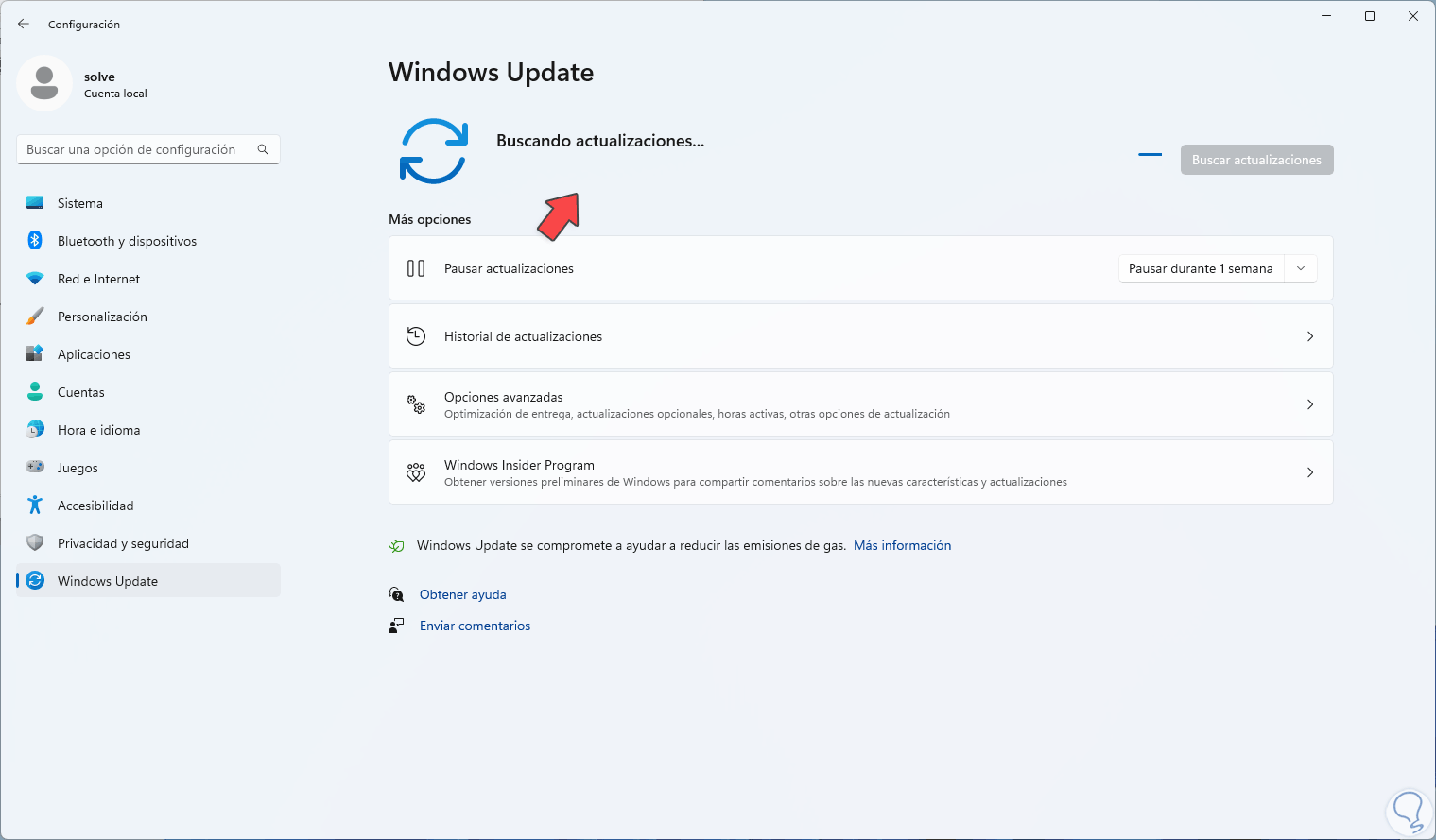Viewport: 1436px width, 840px height.
Task: Click the Windows Insider Program icon
Action: pos(416,472)
